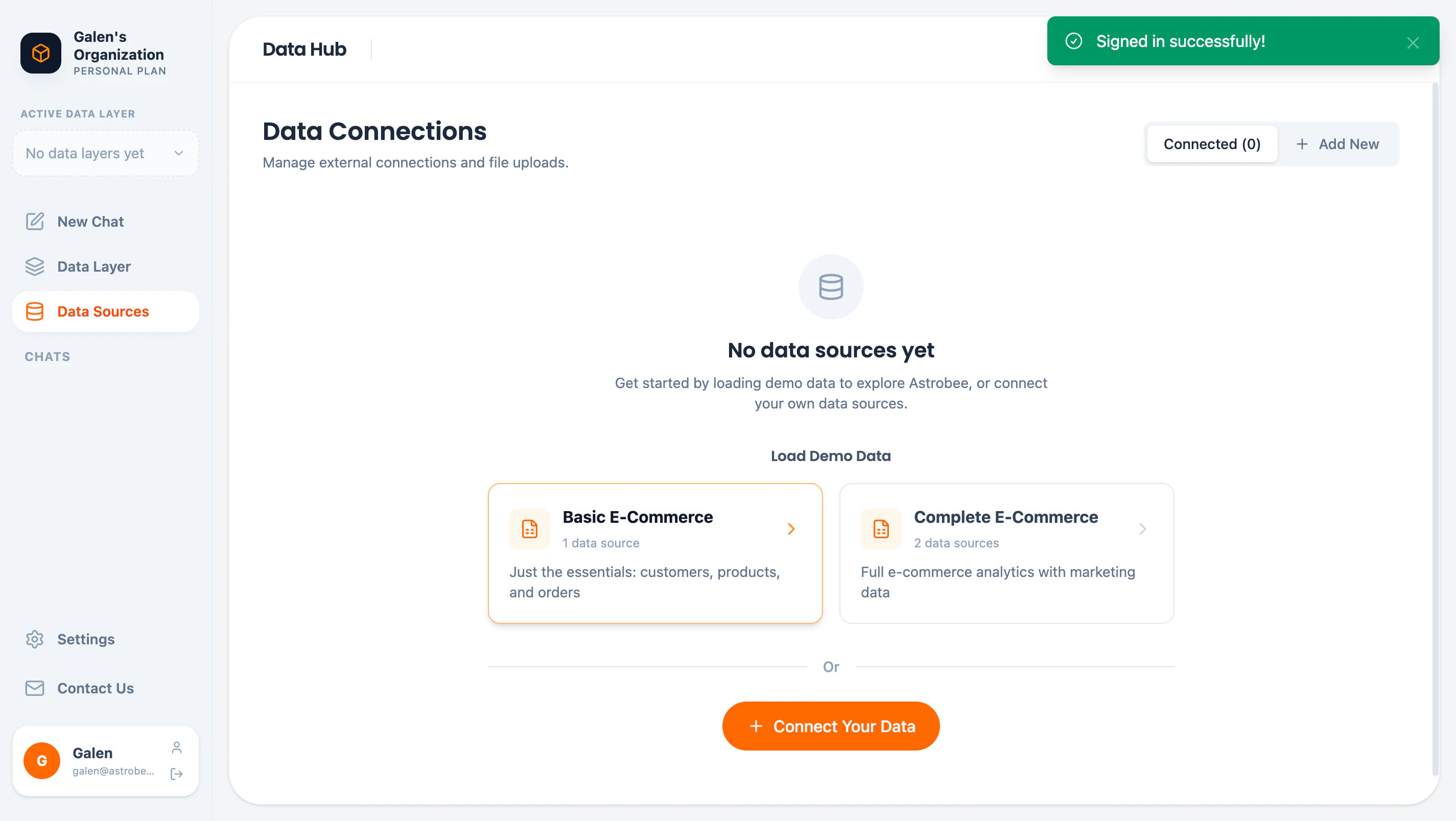This screenshot has width=1456, height=821.
Task: Click Add New to create a connection
Action: pyautogui.click(x=1338, y=143)
